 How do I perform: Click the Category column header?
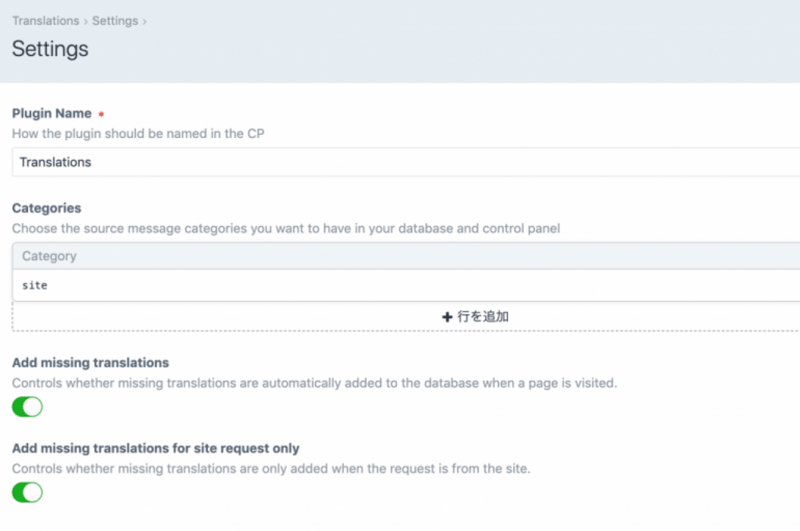(x=49, y=256)
